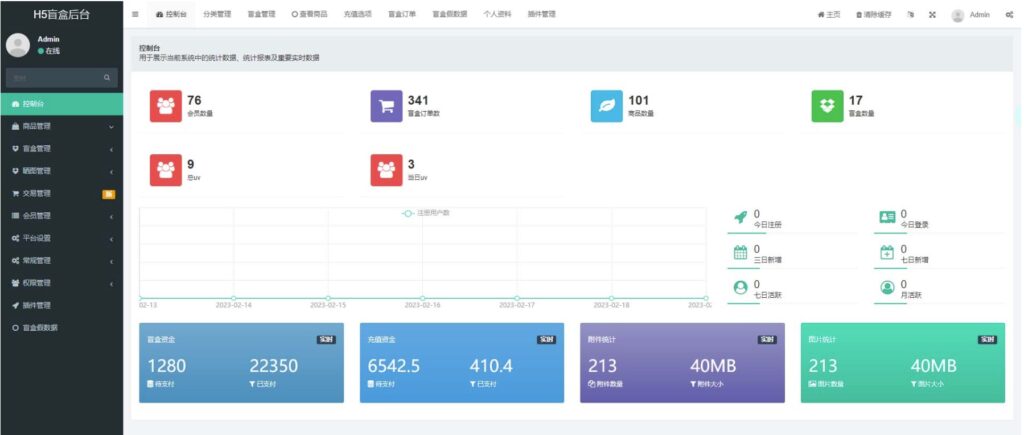Toggle the 注册用户数 chart legend series

(426, 213)
